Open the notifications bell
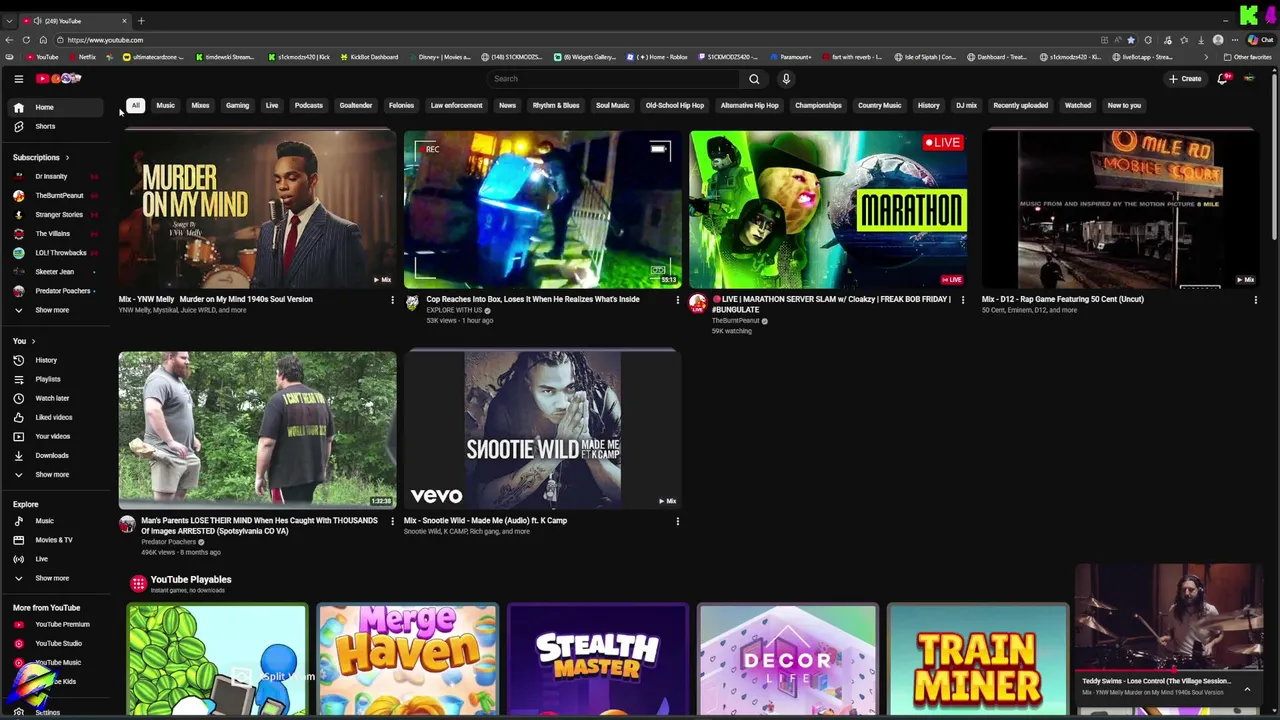Viewport: 1280px width, 720px height. point(1222,79)
